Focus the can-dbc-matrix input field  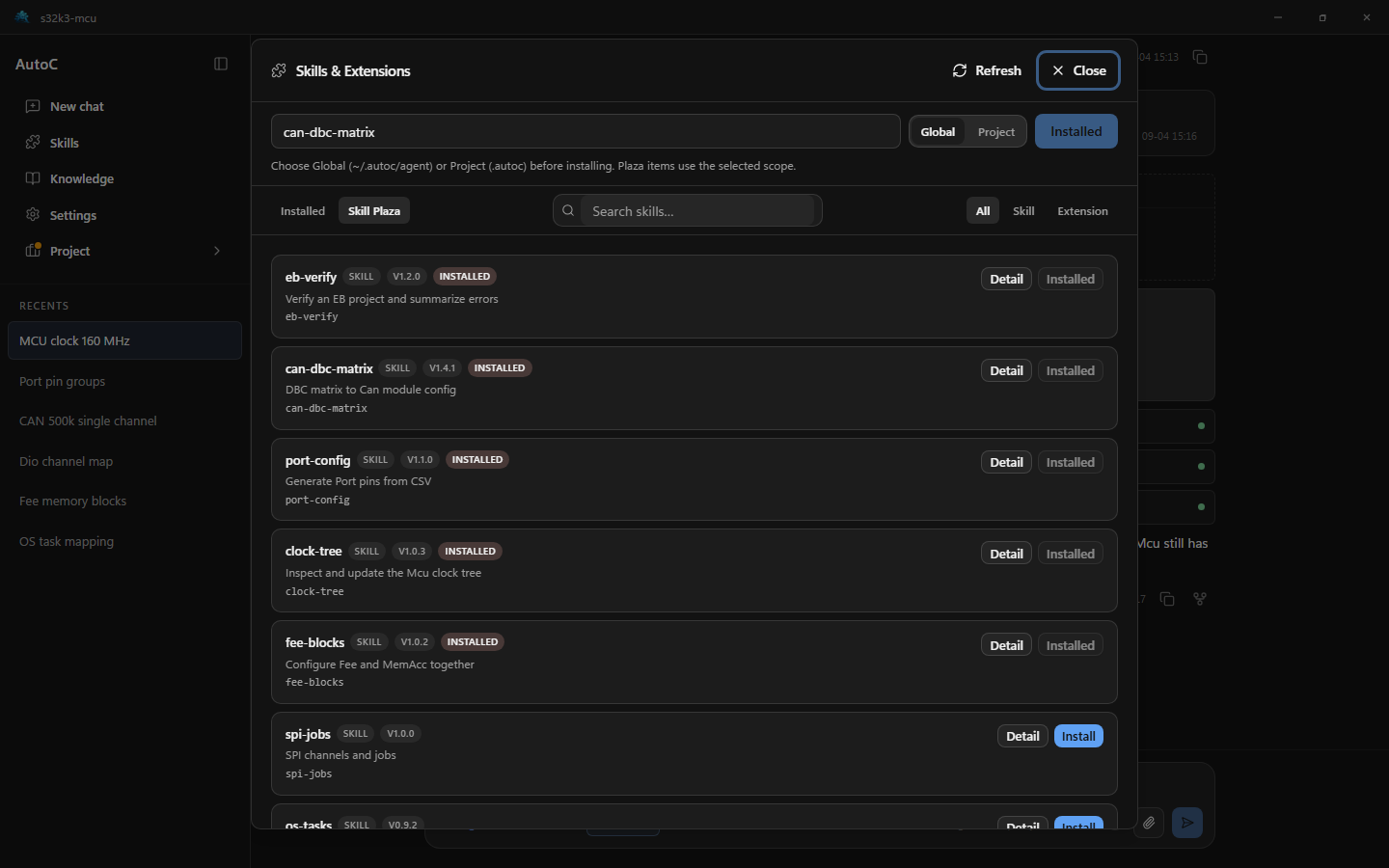(x=586, y=132)
